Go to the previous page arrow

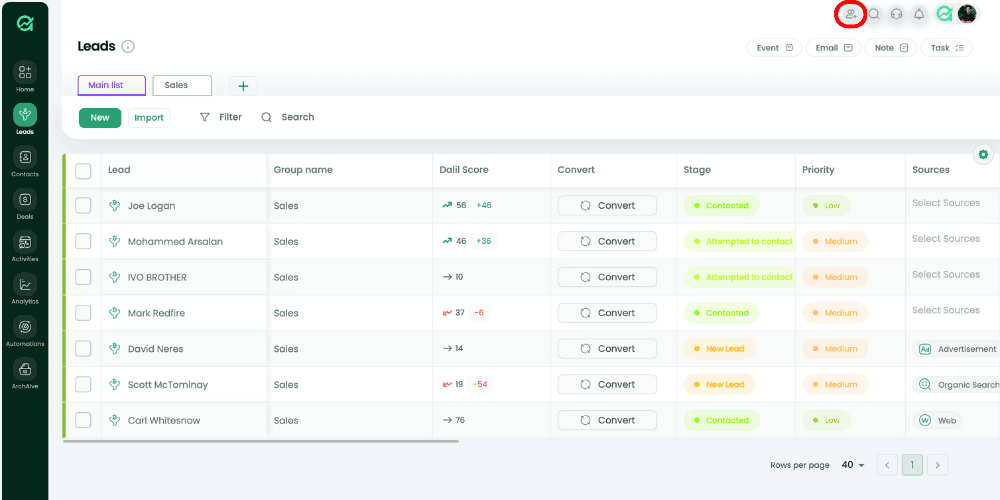[x=887, y=465]
